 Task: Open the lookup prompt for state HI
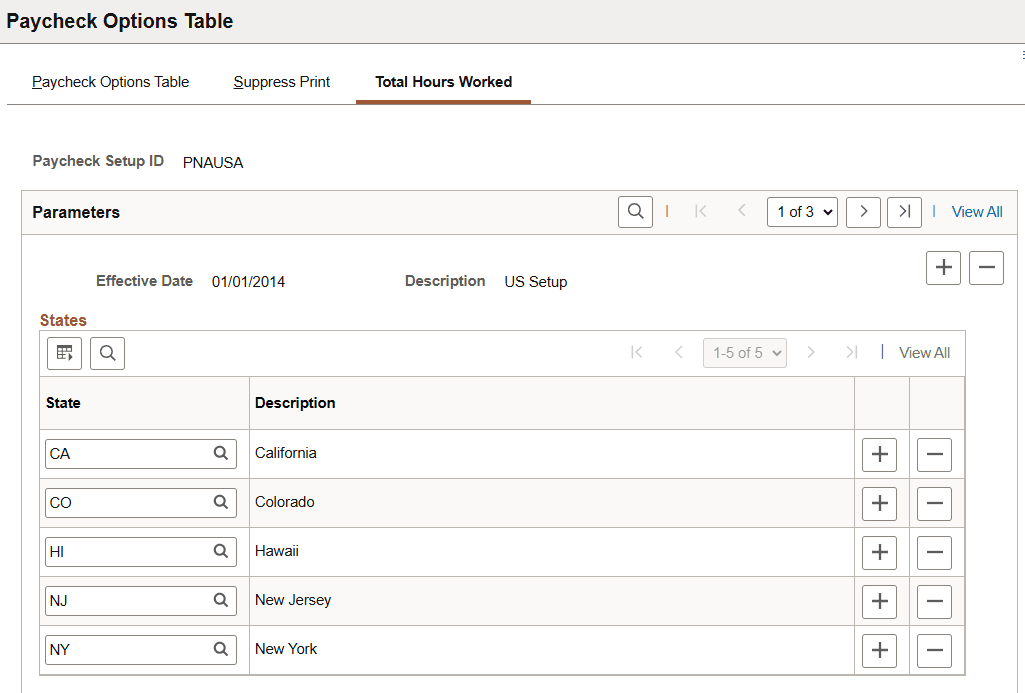[x=221, y=551]
